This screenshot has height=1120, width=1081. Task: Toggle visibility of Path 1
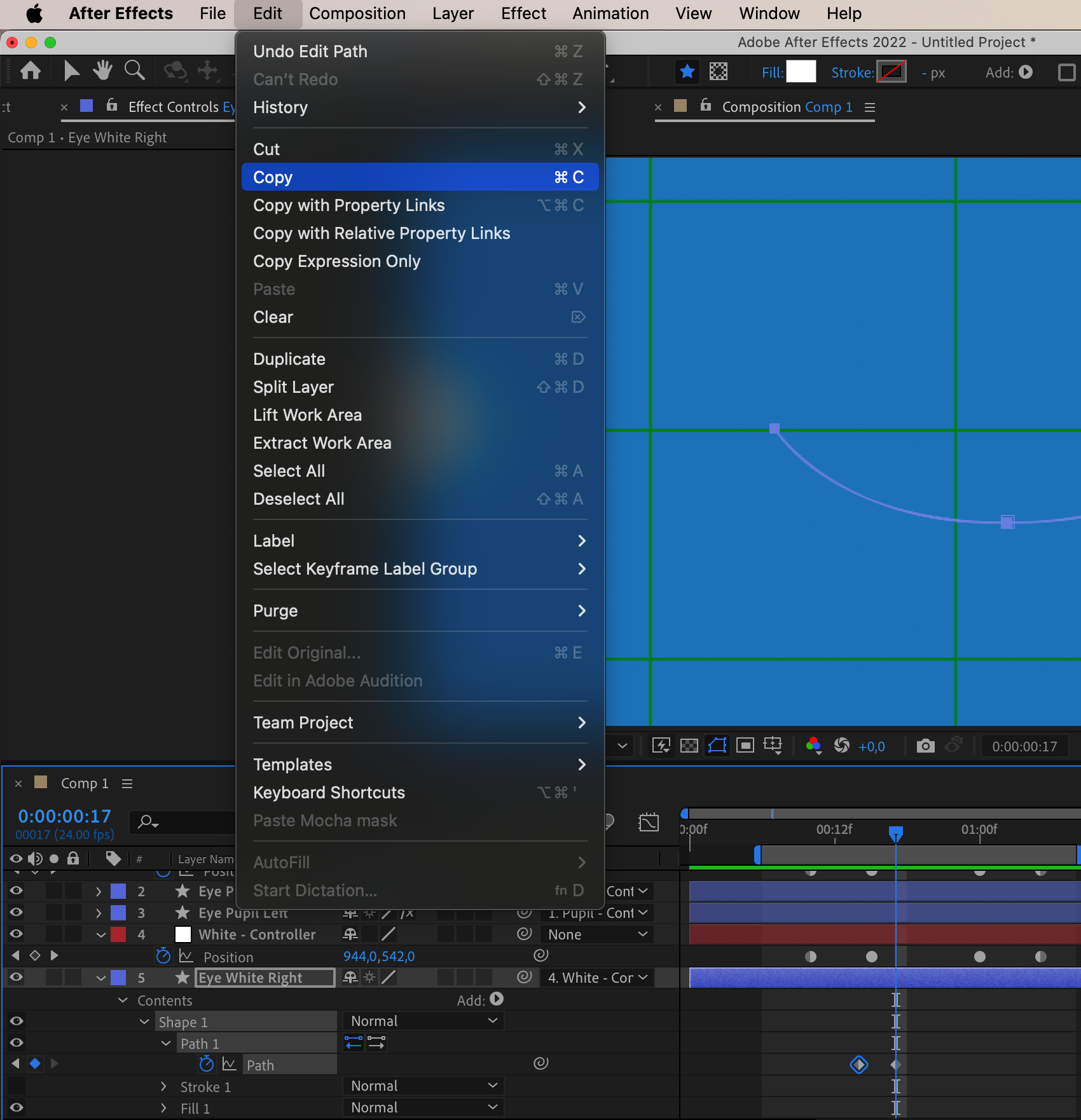coord(17,1042)
